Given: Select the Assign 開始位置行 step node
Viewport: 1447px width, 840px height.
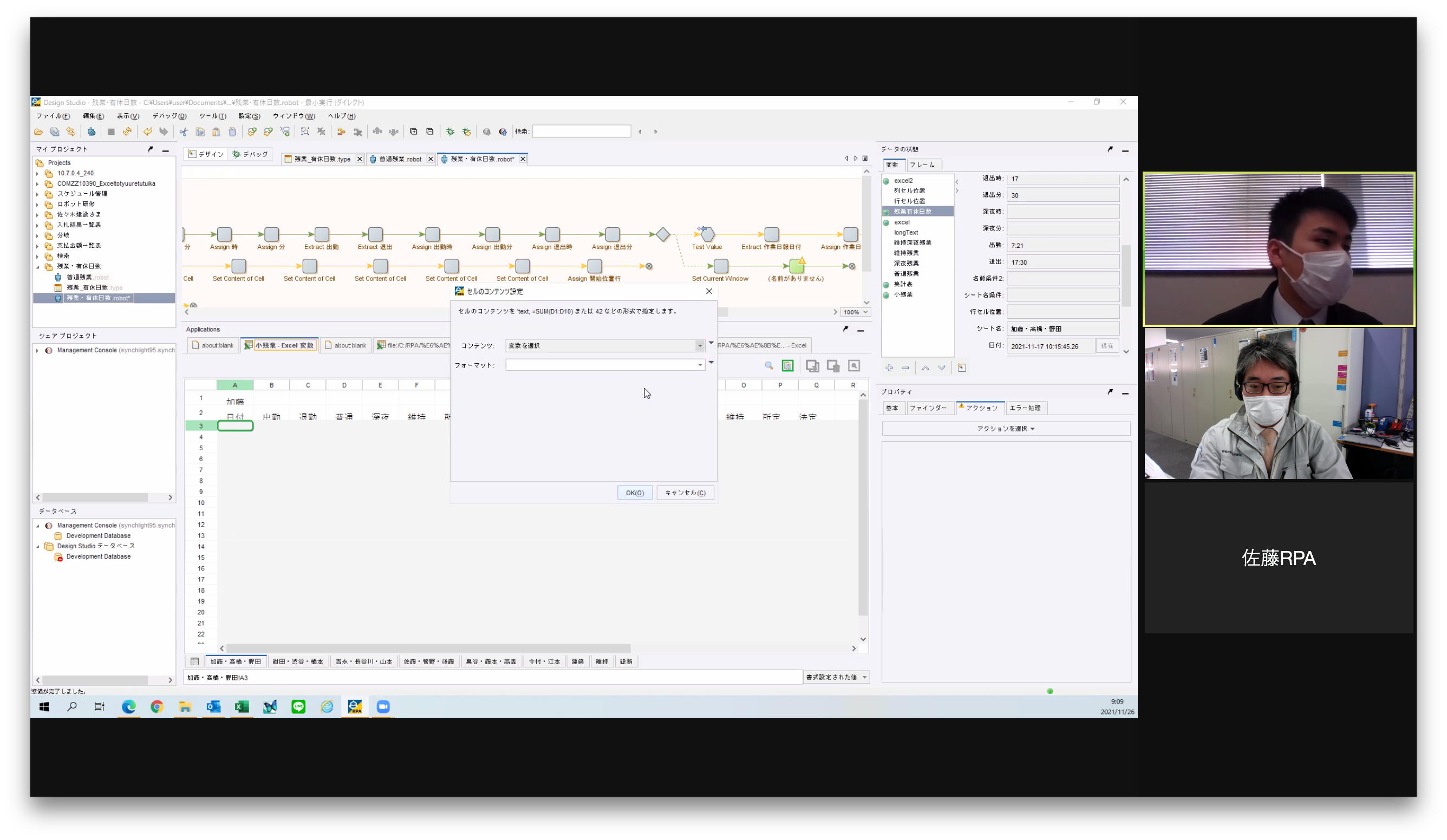Looking at the screenshot, I should click(595, 266).
